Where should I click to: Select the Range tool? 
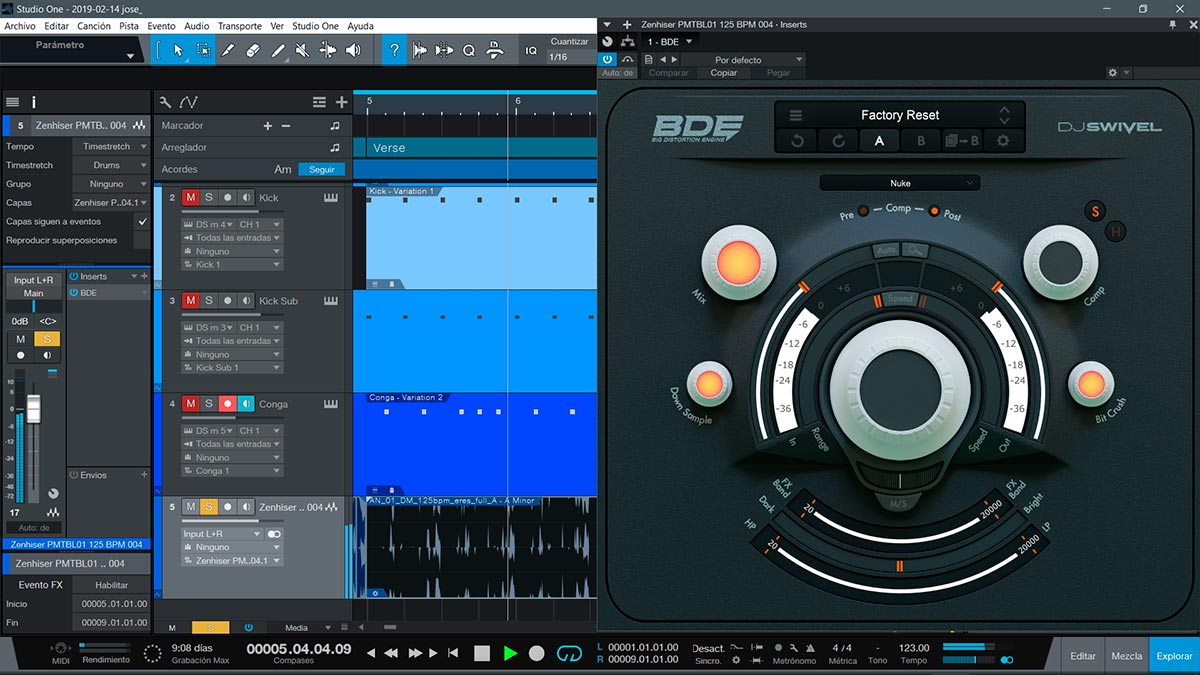(x=203, y=50)
